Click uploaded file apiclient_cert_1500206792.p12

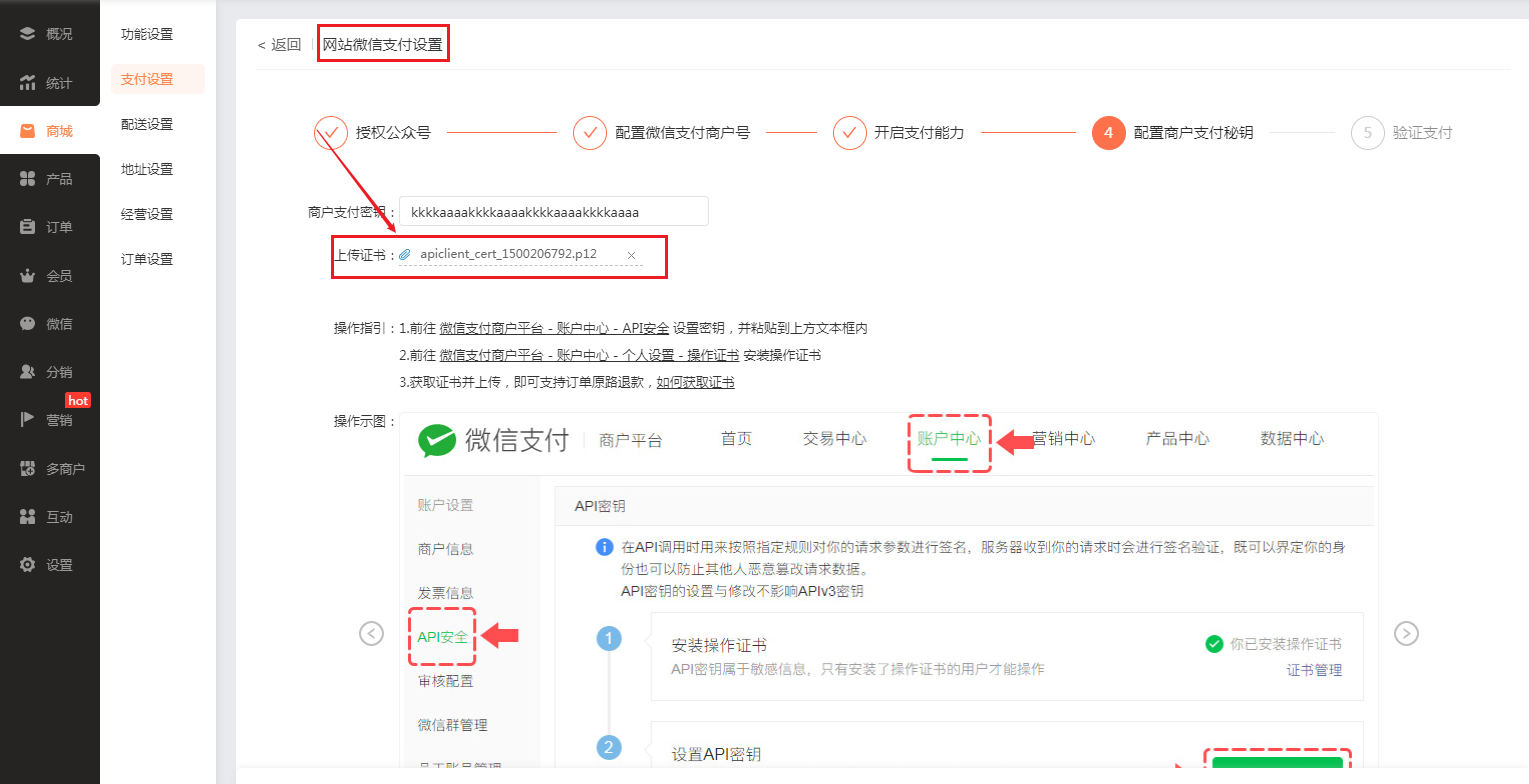pos(508,254)
